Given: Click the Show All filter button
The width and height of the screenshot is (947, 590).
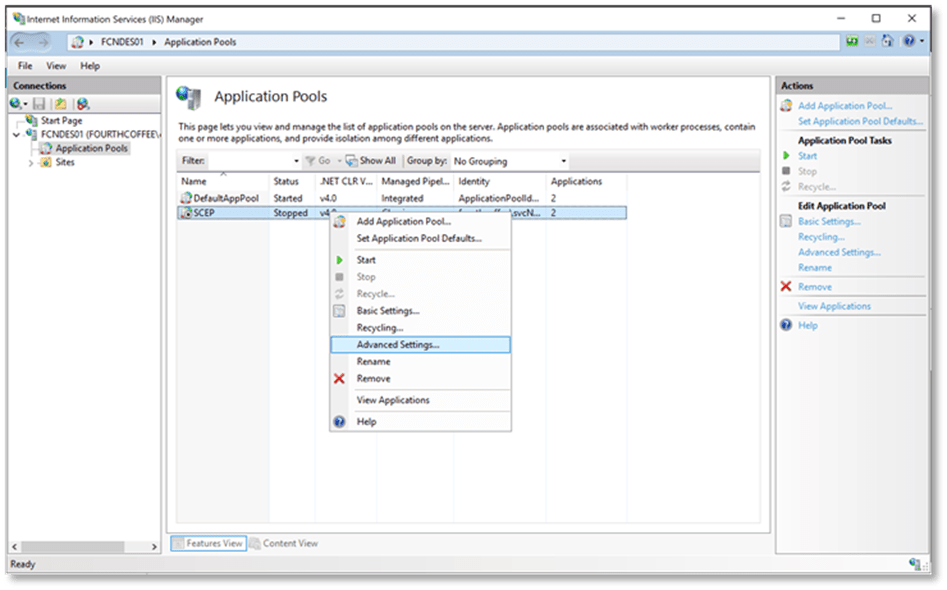Looking at the screenshot, I should coord(371,161).
